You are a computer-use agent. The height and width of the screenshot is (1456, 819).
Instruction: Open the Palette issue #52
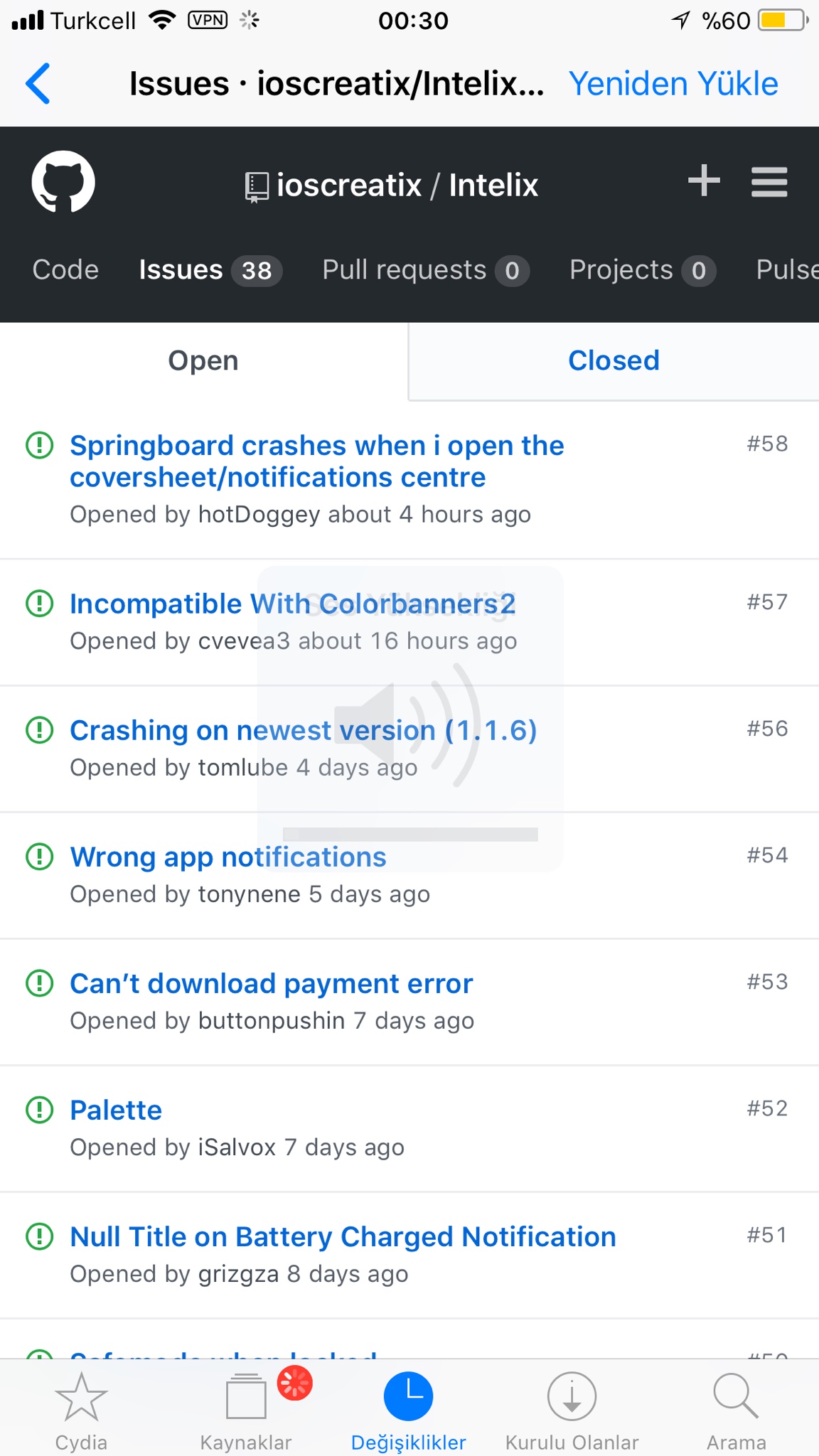[116, 1110]
